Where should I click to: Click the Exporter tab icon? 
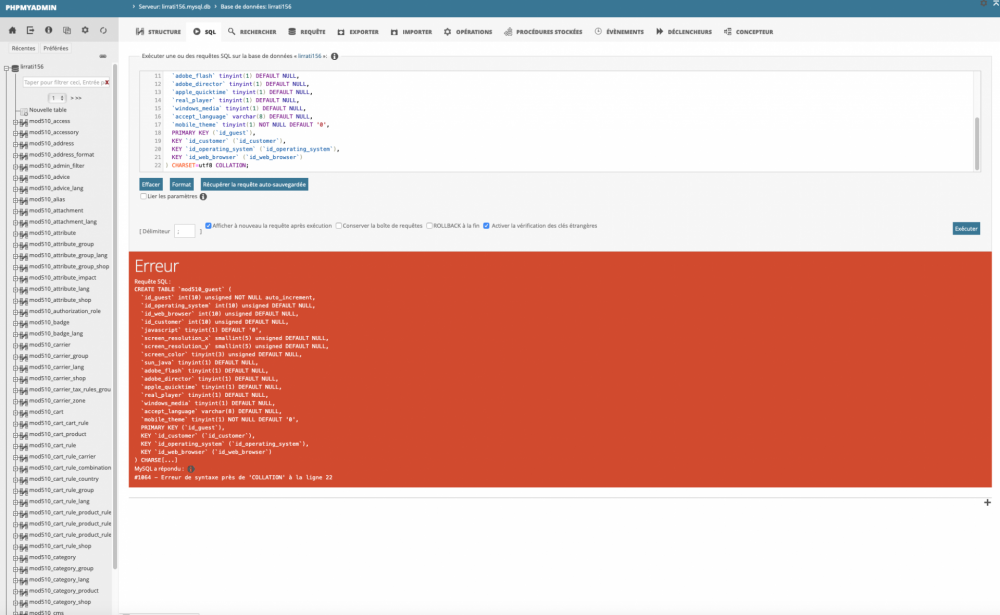[x=341, y=31]
